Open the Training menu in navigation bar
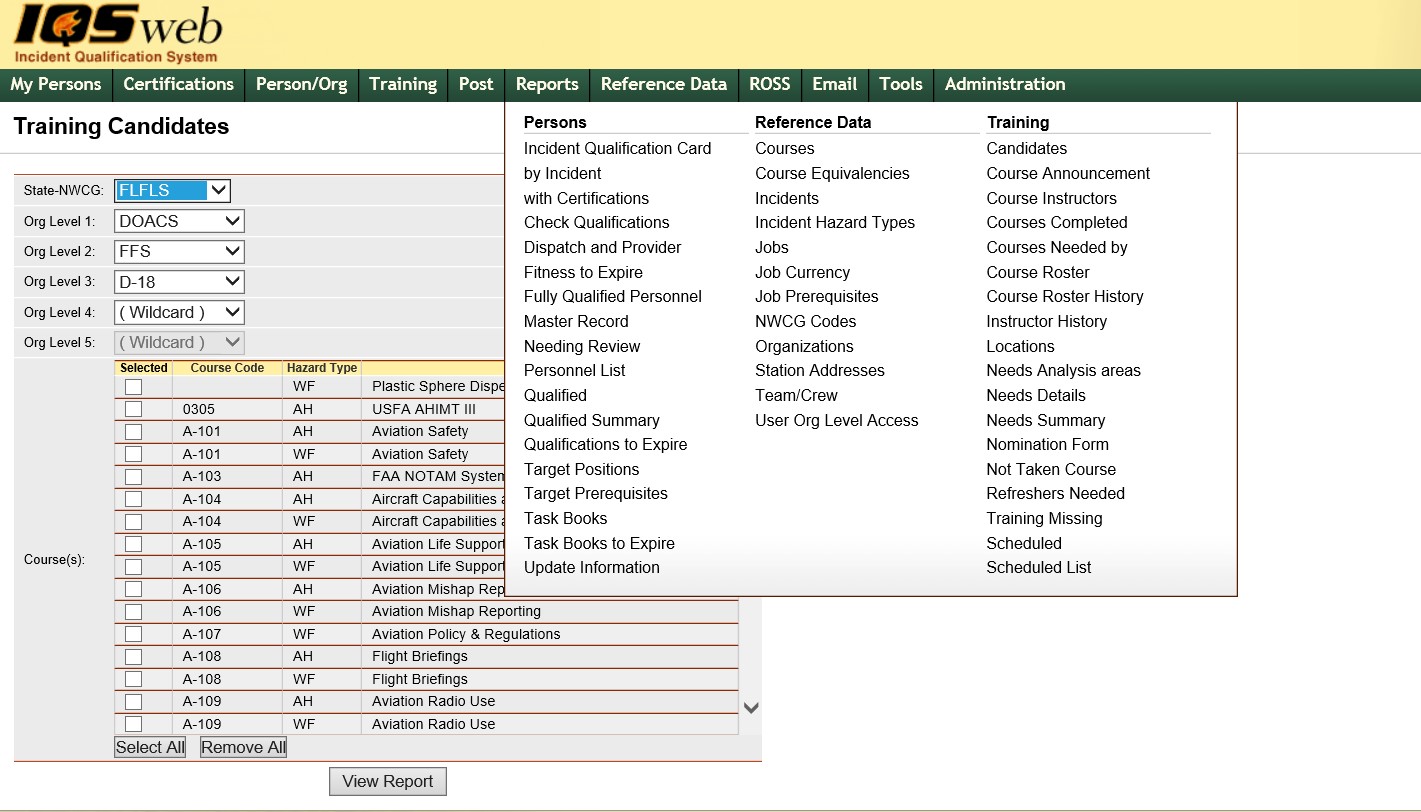The height and width of the screenshot is (812, 1421). [x=403, y=85]
